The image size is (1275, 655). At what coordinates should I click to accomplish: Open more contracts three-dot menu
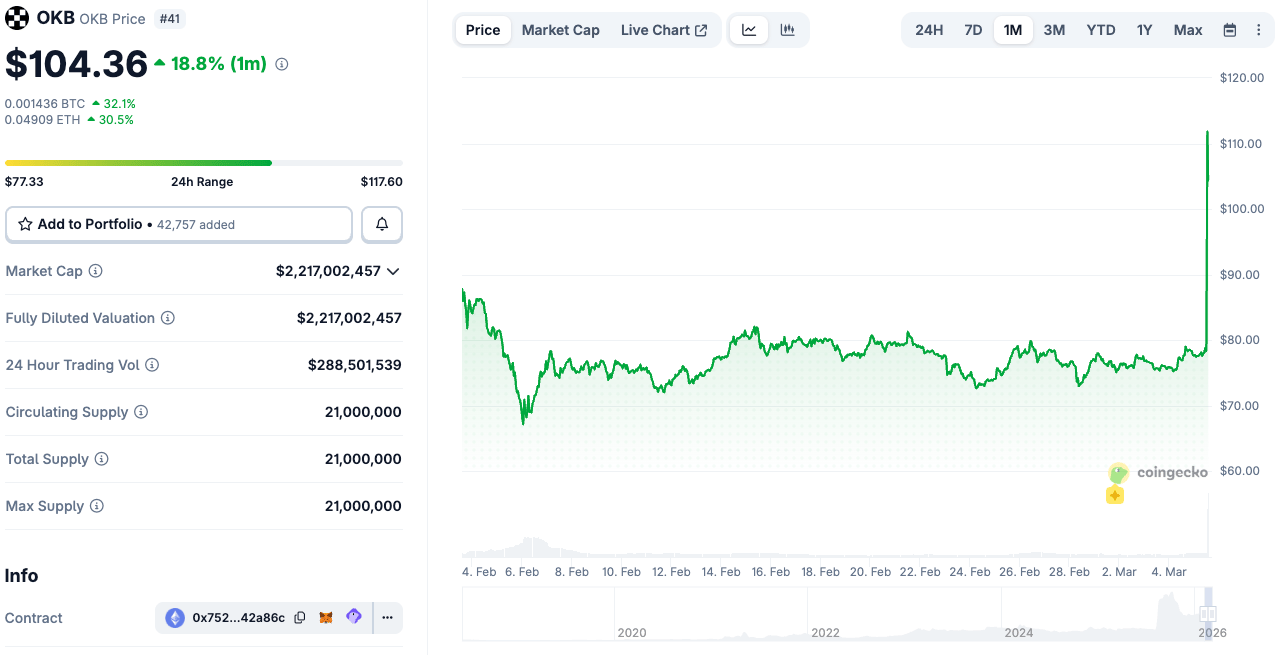coord(387,618)
